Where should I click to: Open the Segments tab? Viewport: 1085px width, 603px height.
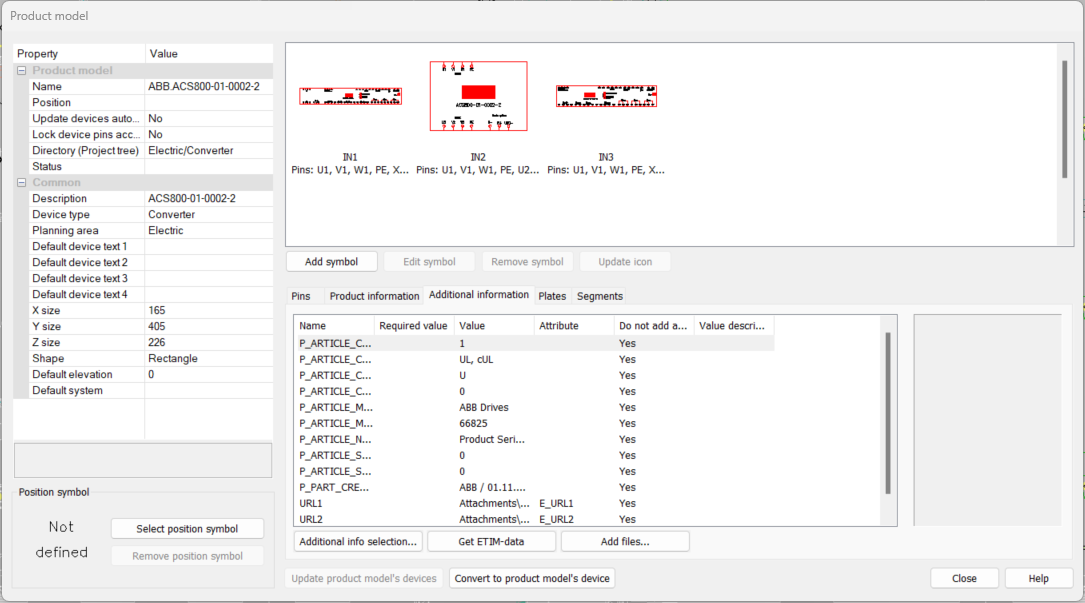coord(600,296)
